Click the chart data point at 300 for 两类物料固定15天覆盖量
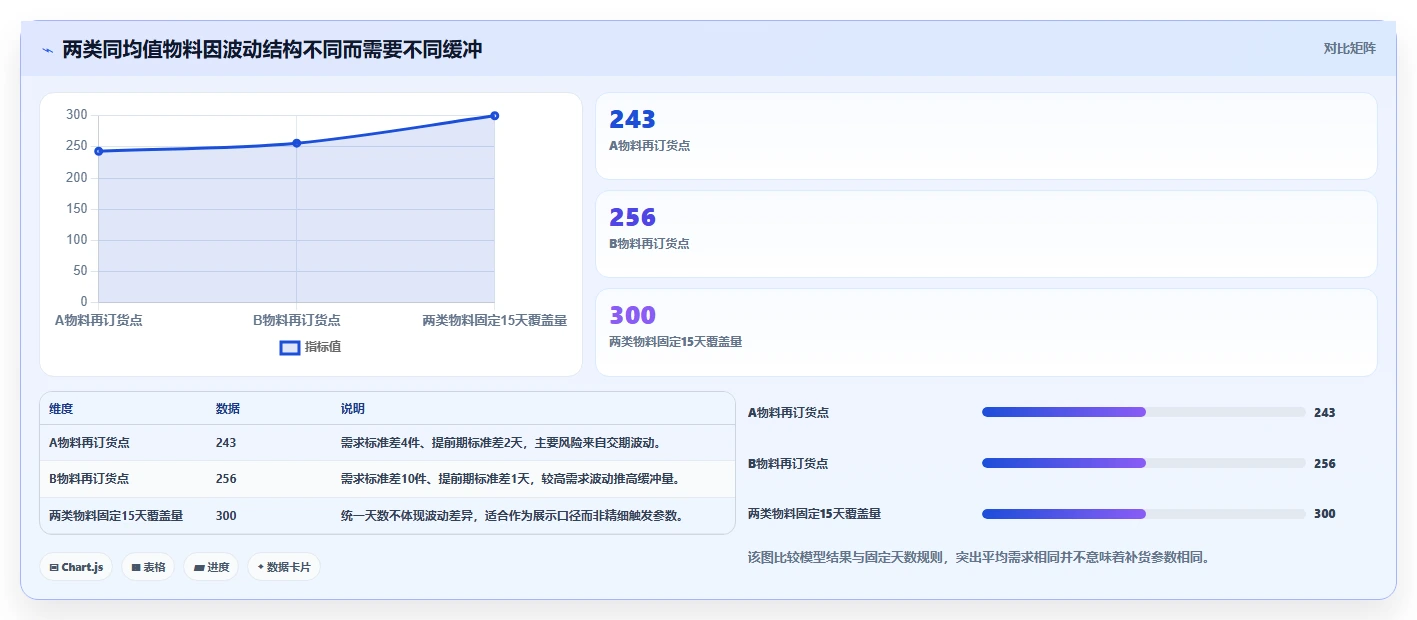This screenshot has height=620, width=1417. [x=495, y=116]
